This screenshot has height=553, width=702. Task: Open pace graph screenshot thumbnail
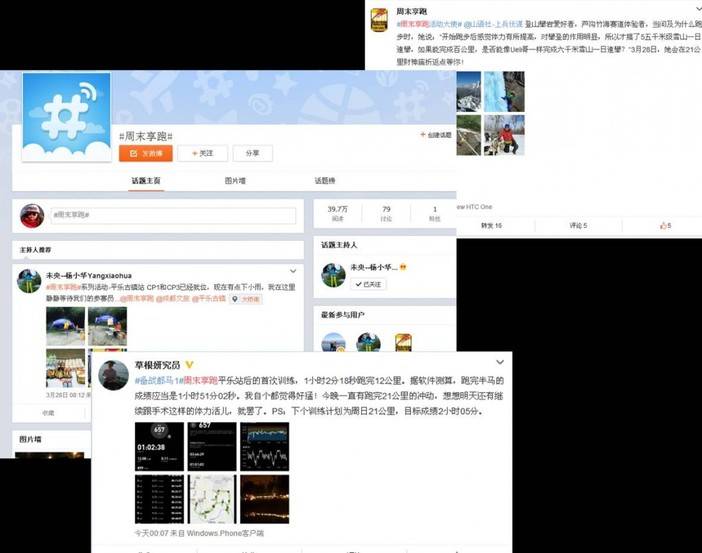click(x=265, y=446)
